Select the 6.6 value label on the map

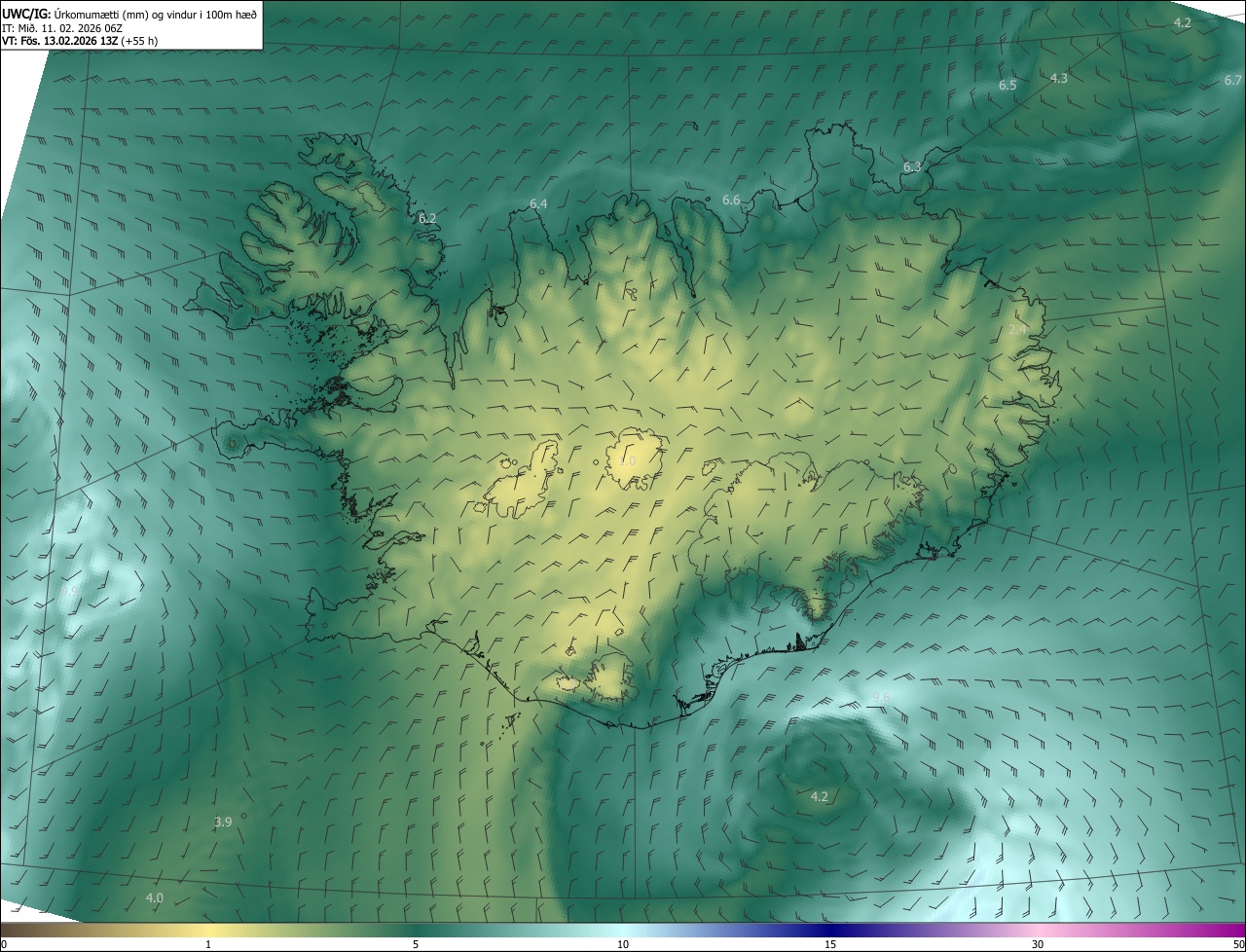[x=731, y=200]
